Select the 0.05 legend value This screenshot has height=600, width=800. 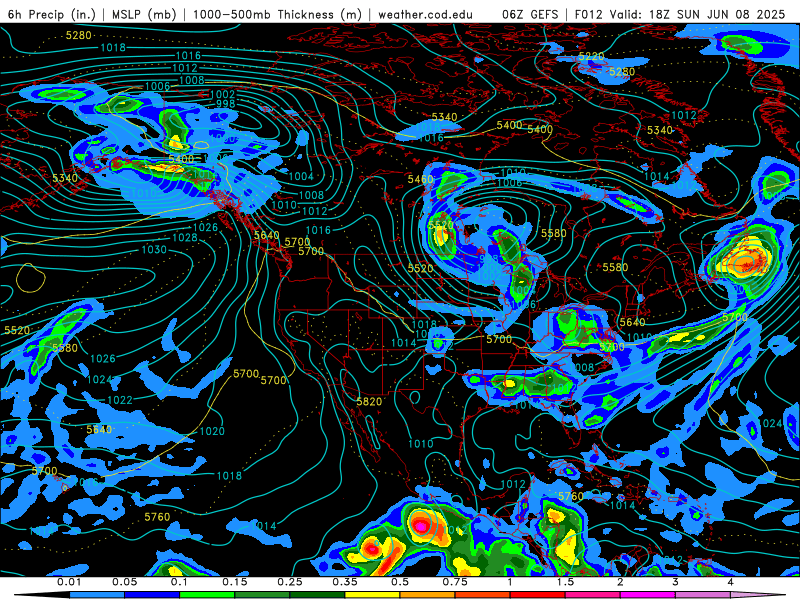click(124, 582)
